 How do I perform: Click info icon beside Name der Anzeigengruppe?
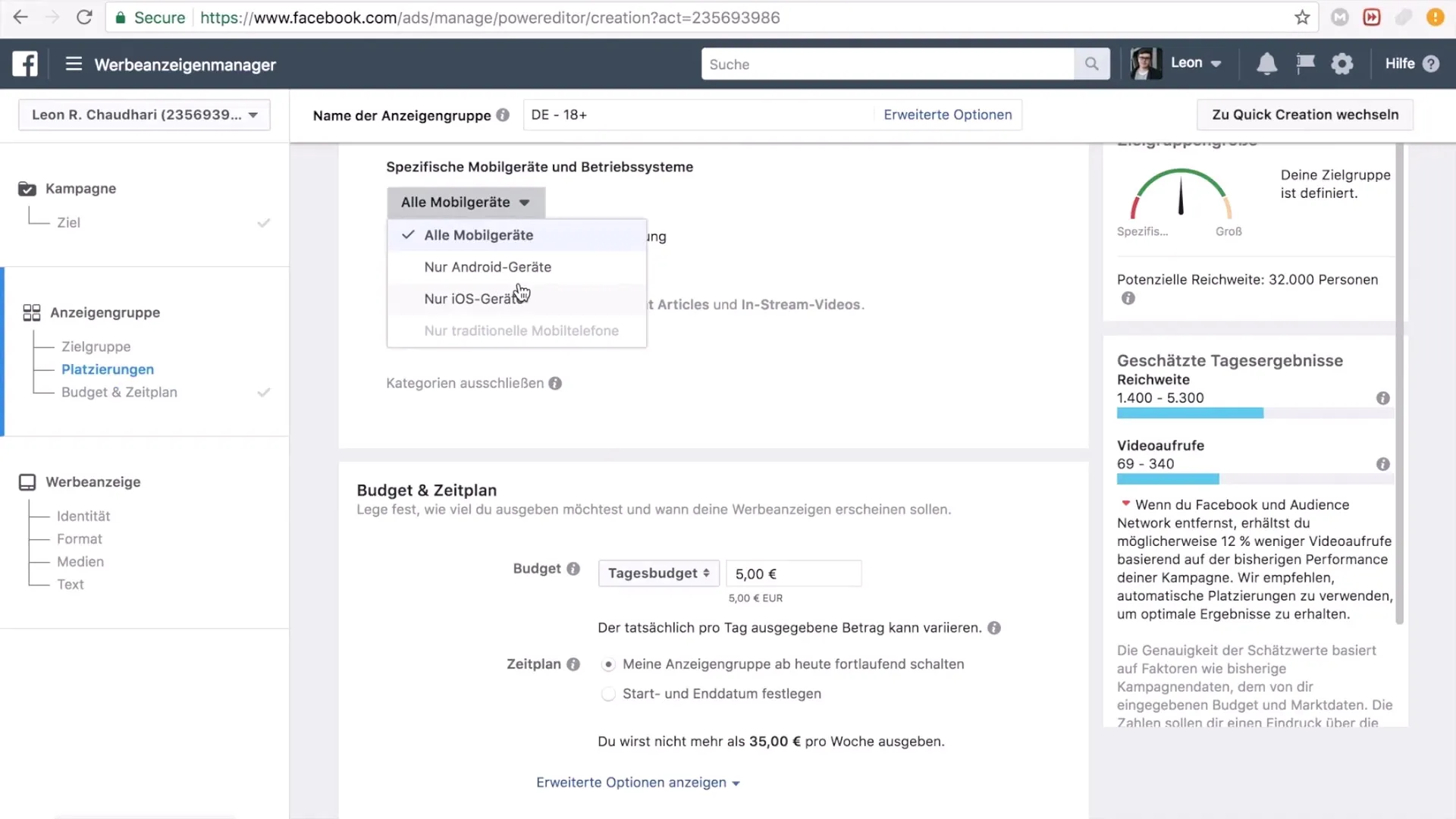pos(503,115)
